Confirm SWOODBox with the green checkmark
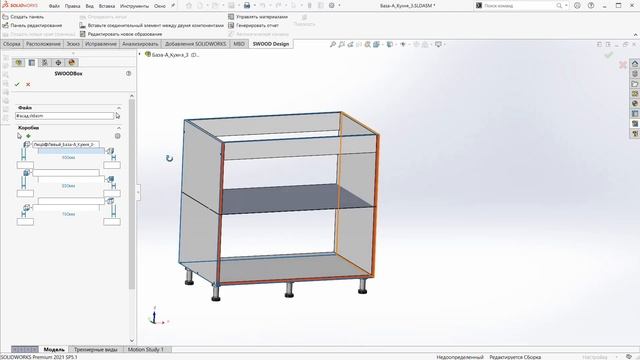The width and height of the screenshot is (640, 360). pyautogui.click(x=17, y=84)
